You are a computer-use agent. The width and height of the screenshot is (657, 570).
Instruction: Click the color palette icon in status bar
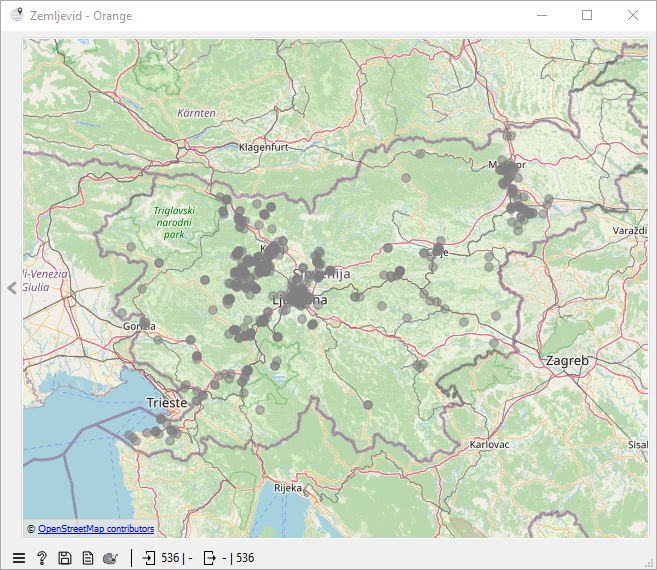[x=111, y=558]
